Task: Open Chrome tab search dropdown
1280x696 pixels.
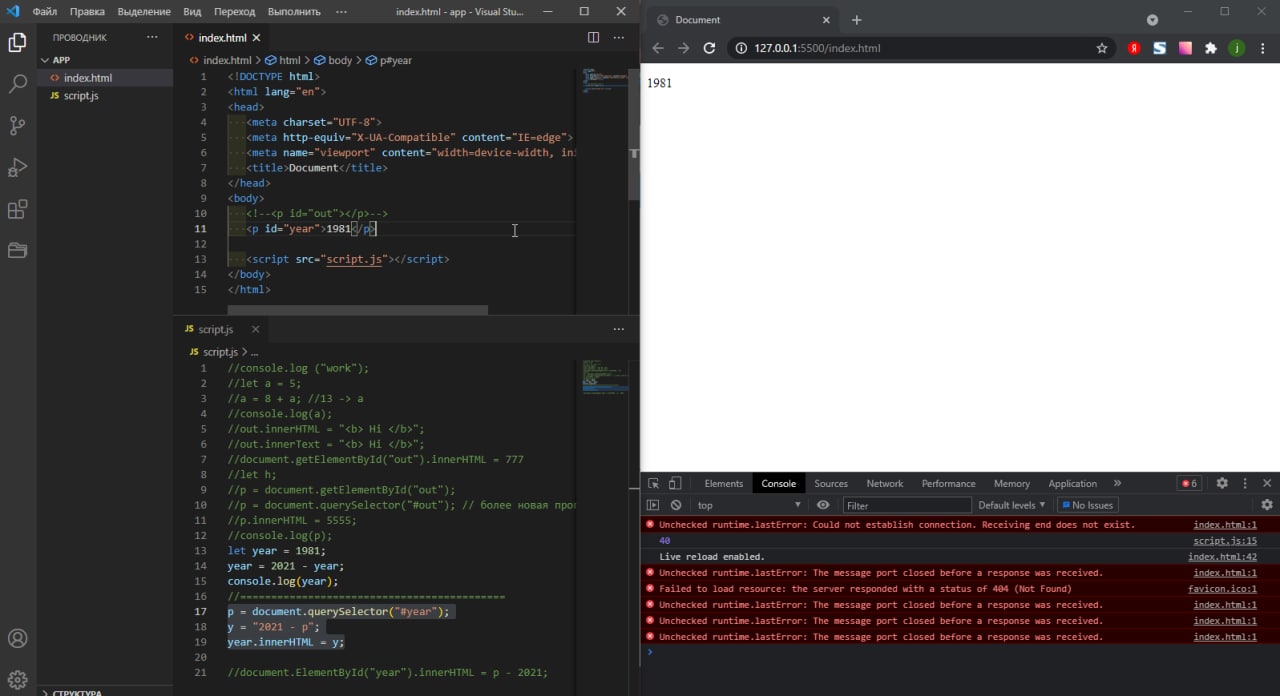Action: pos(1152,20)
